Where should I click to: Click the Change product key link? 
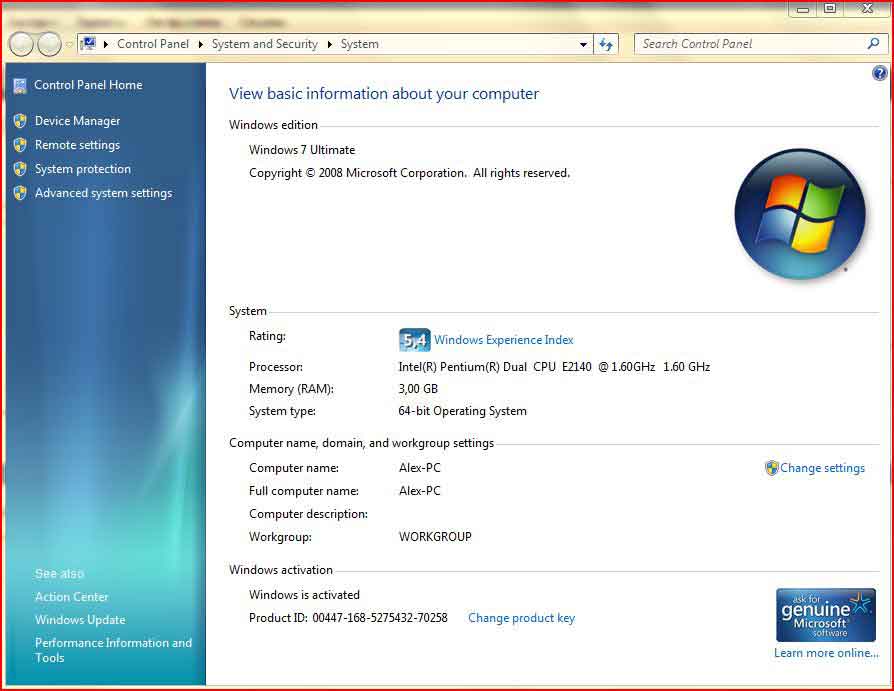[x=521, y=618]
